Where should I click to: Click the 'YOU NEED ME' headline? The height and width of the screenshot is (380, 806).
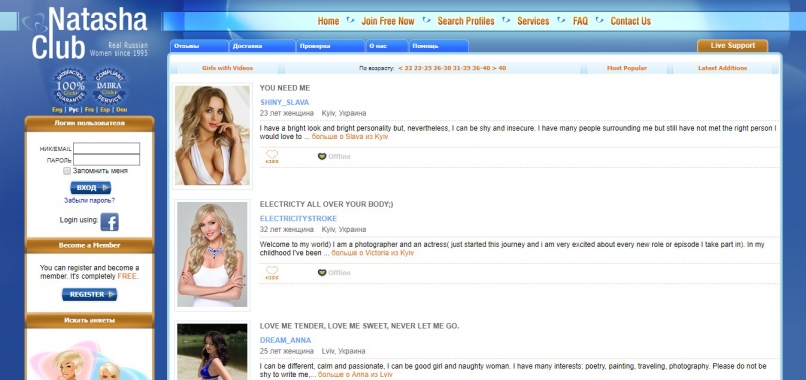point(285,88)
